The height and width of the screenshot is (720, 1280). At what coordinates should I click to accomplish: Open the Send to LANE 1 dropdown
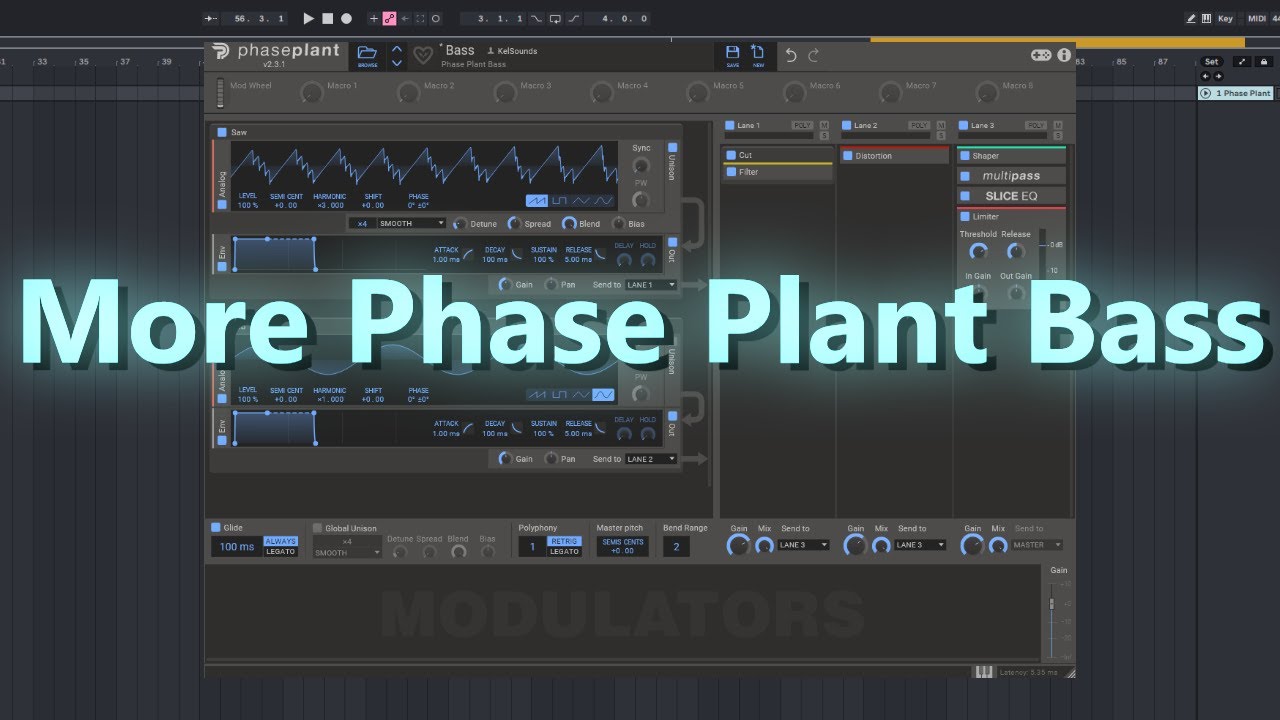[650, 285]
